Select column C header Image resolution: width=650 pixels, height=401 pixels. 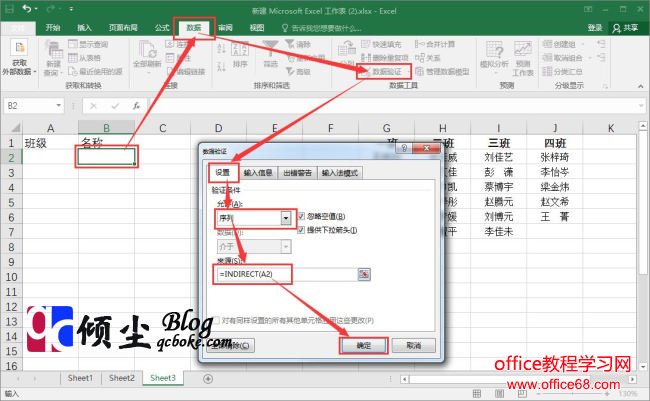point(162,128)
